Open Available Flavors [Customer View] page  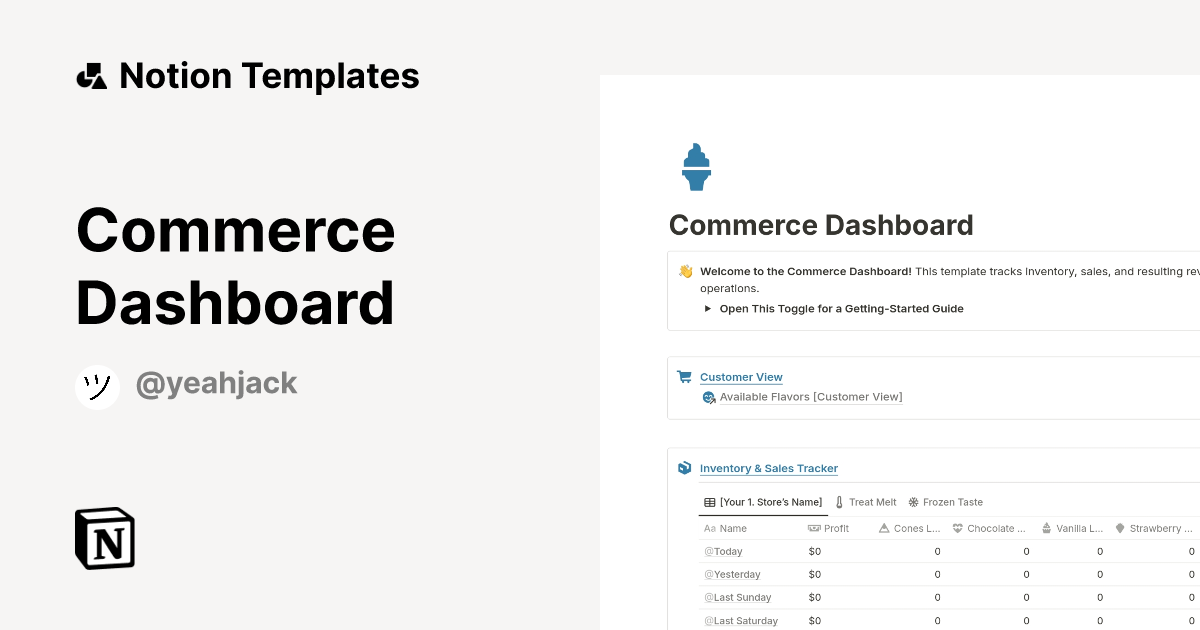[x=811, y=396]
